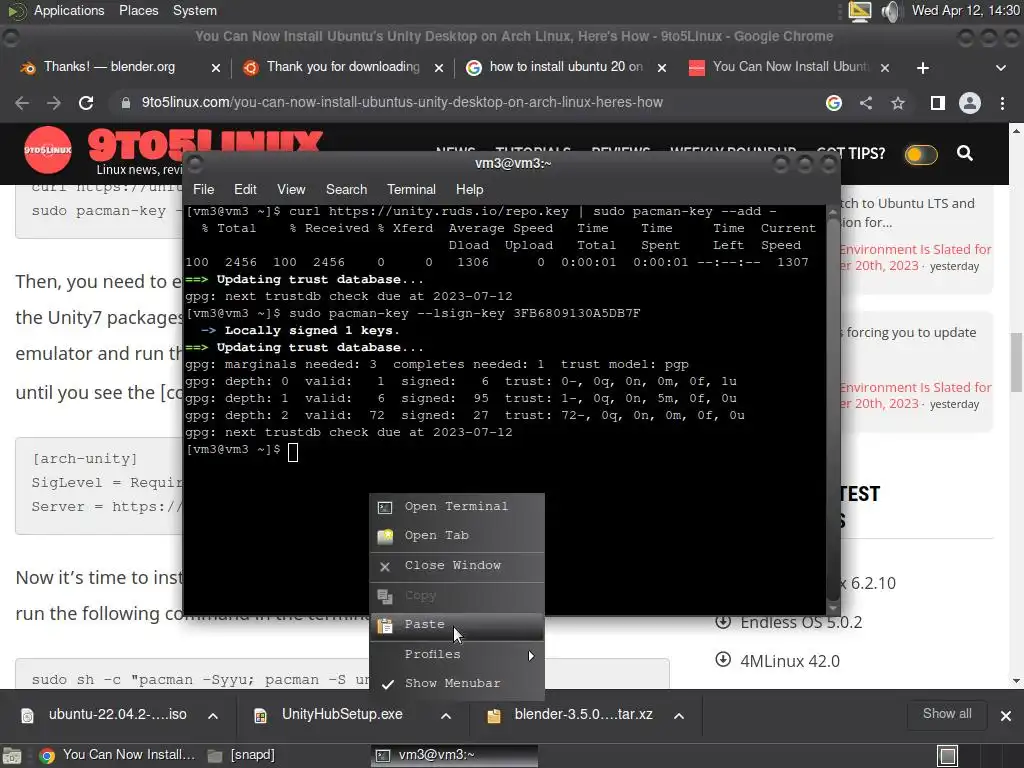Screen dimensions: 1024x768
Task: Open the terminal Edit menu
Action: 245,189
